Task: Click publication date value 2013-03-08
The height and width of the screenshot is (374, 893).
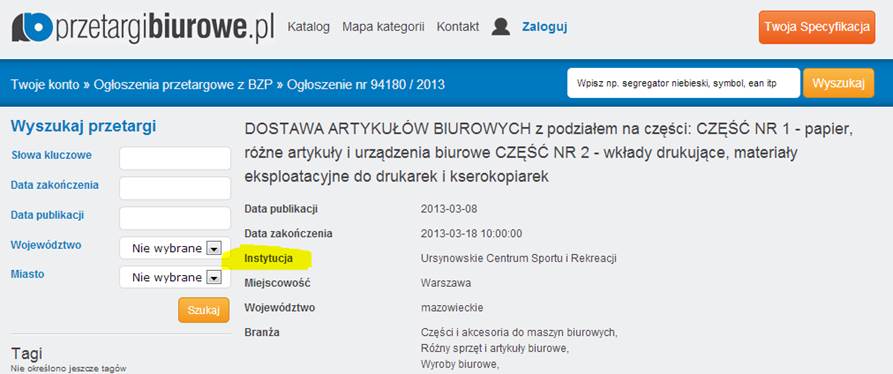Action: [449, 209]
